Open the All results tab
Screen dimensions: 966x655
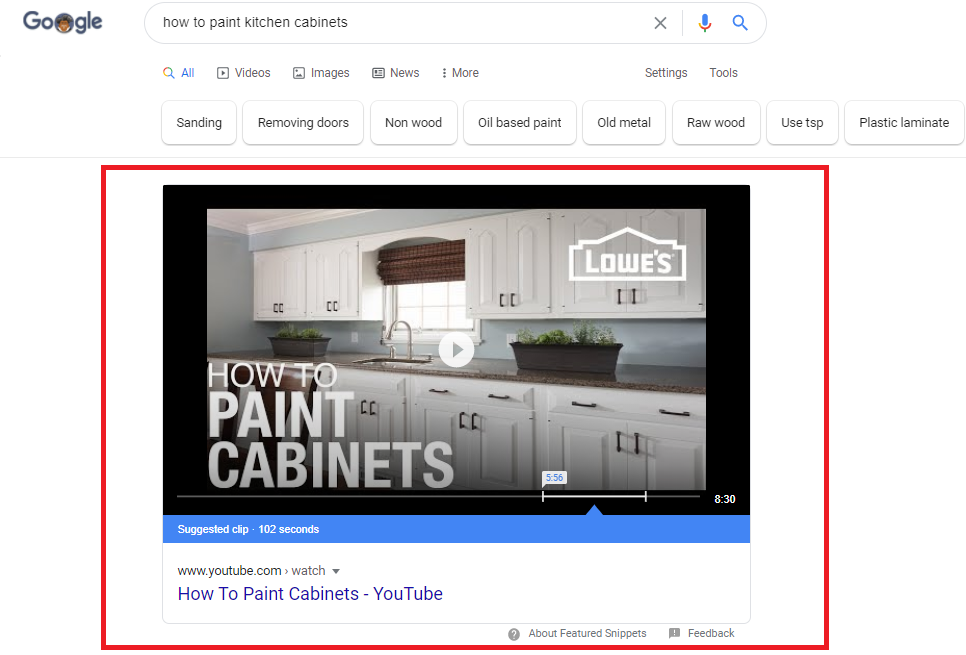[179, 73]
